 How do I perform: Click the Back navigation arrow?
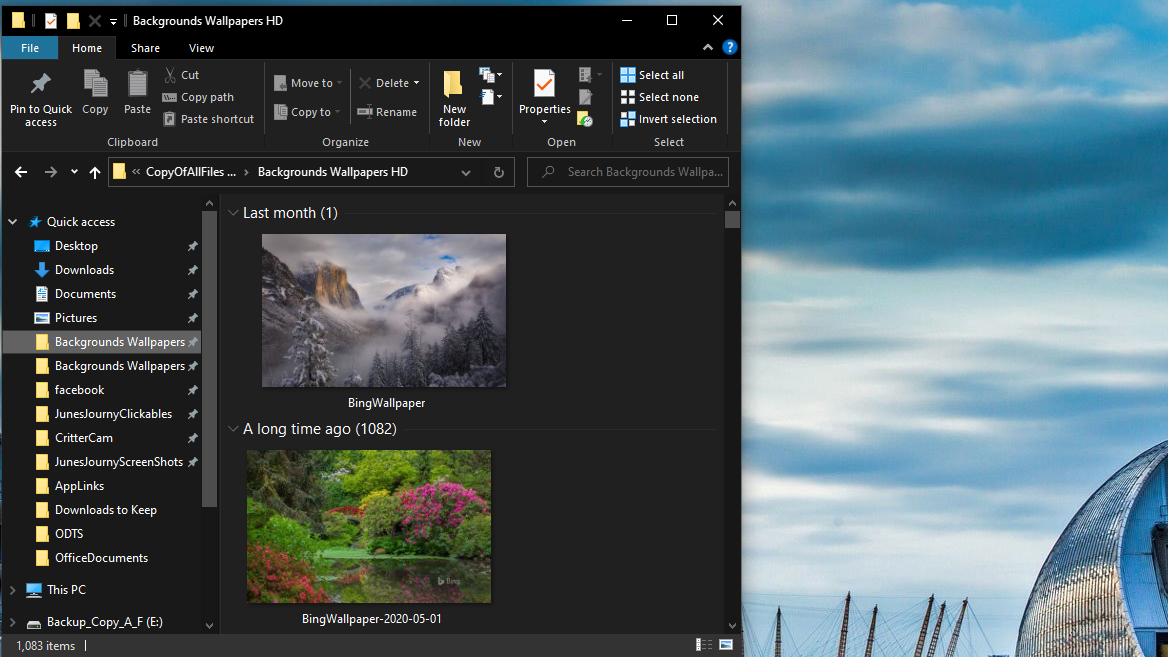21,172
